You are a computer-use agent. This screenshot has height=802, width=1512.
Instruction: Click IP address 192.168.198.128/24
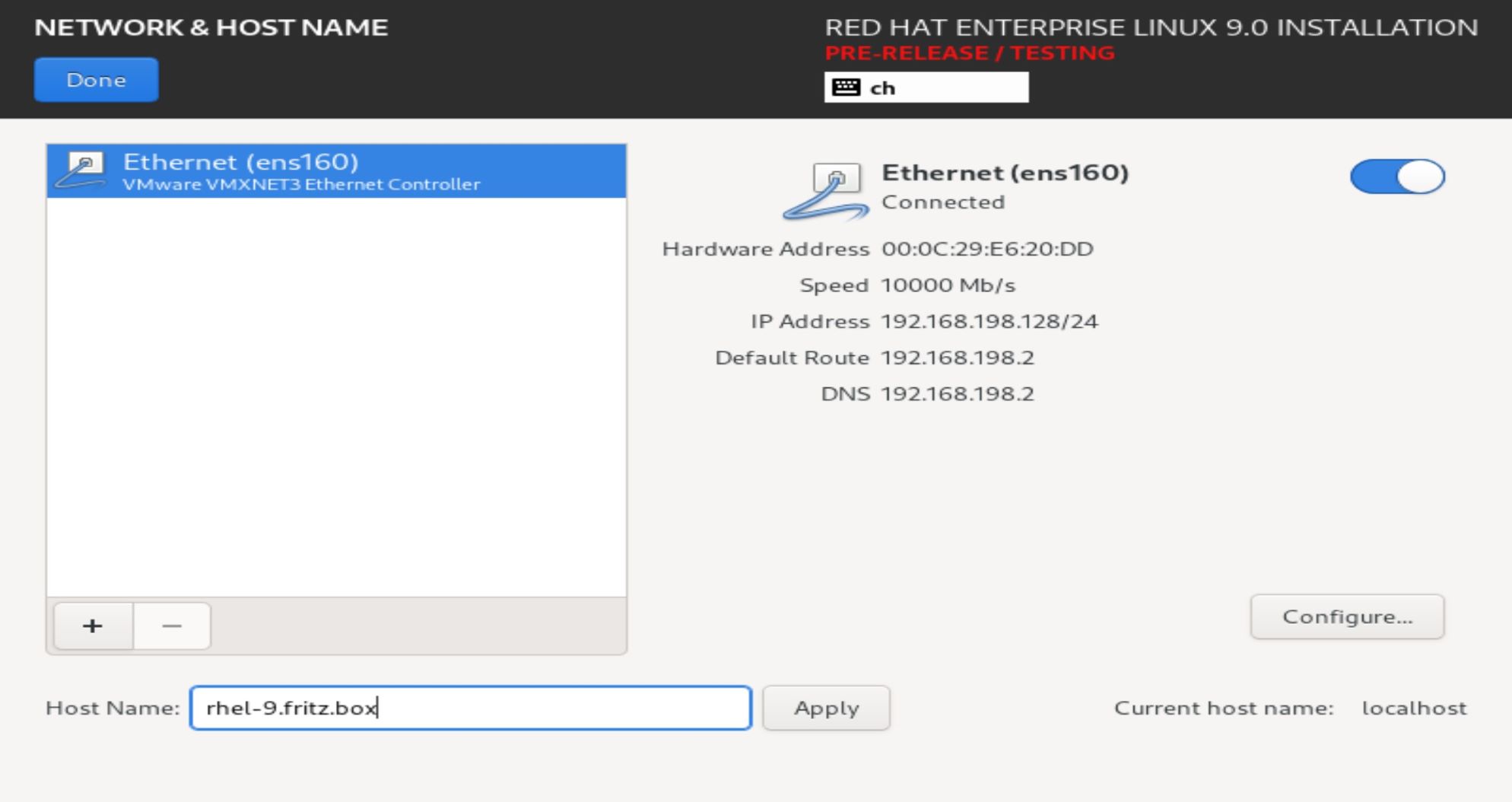click(x=989, y=321)
